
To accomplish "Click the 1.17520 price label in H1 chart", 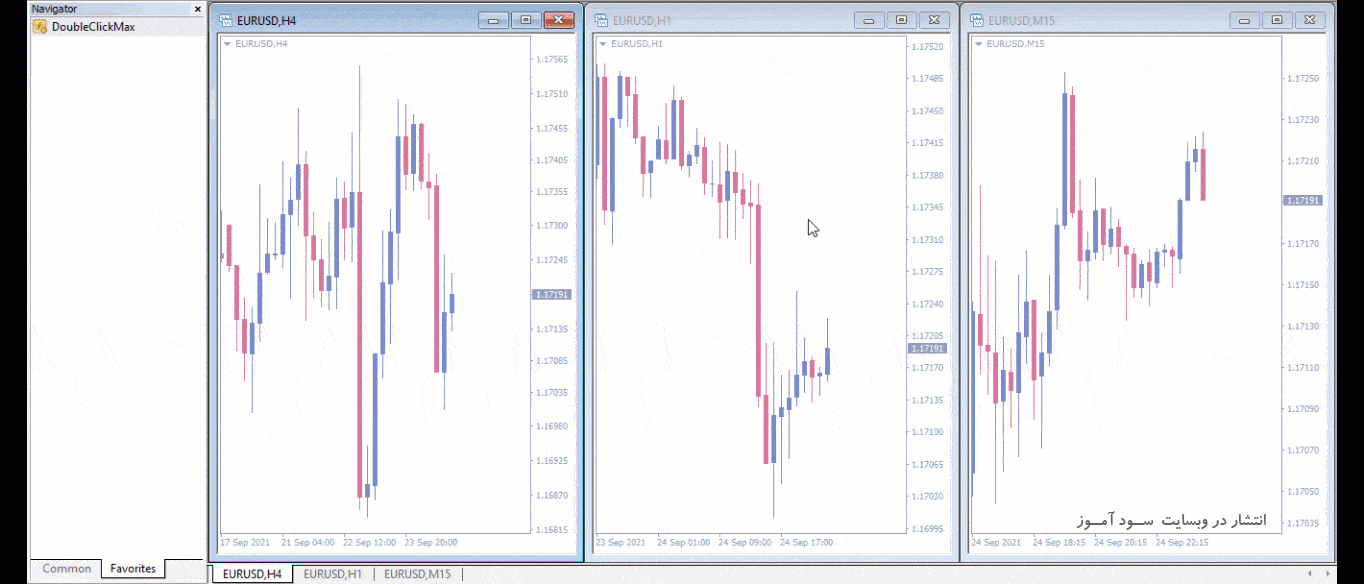I will [928, 47].
